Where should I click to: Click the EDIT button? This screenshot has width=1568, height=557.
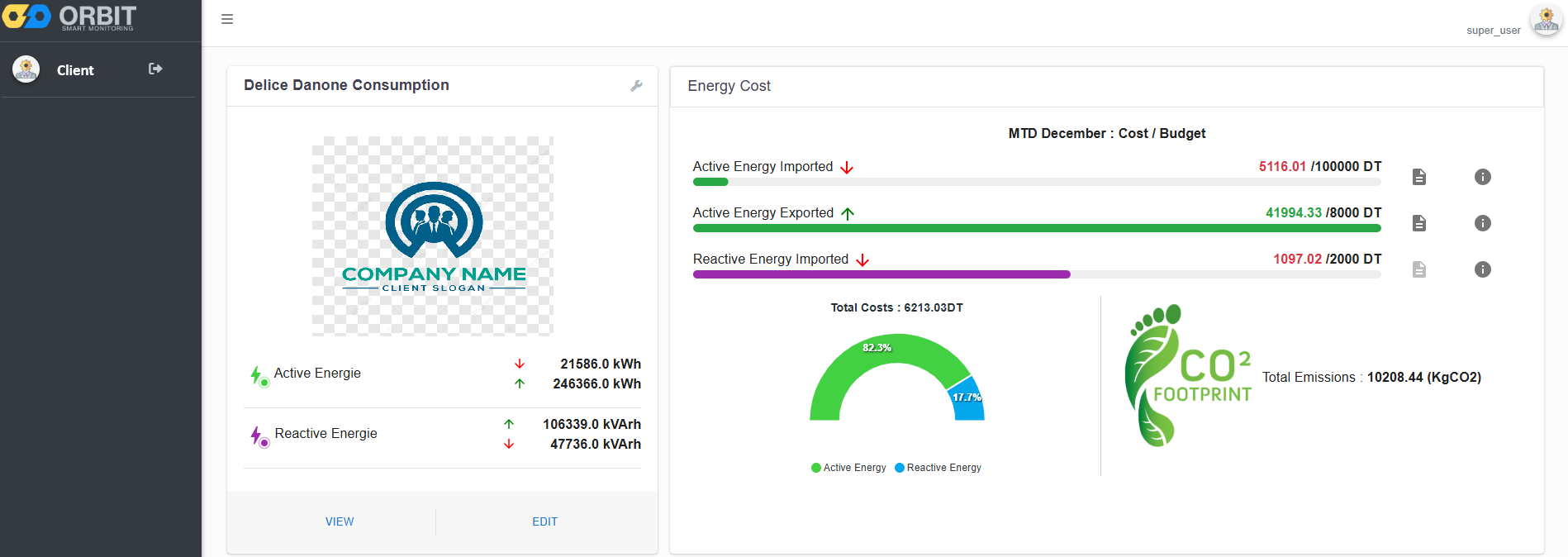(x=544, y=521)
